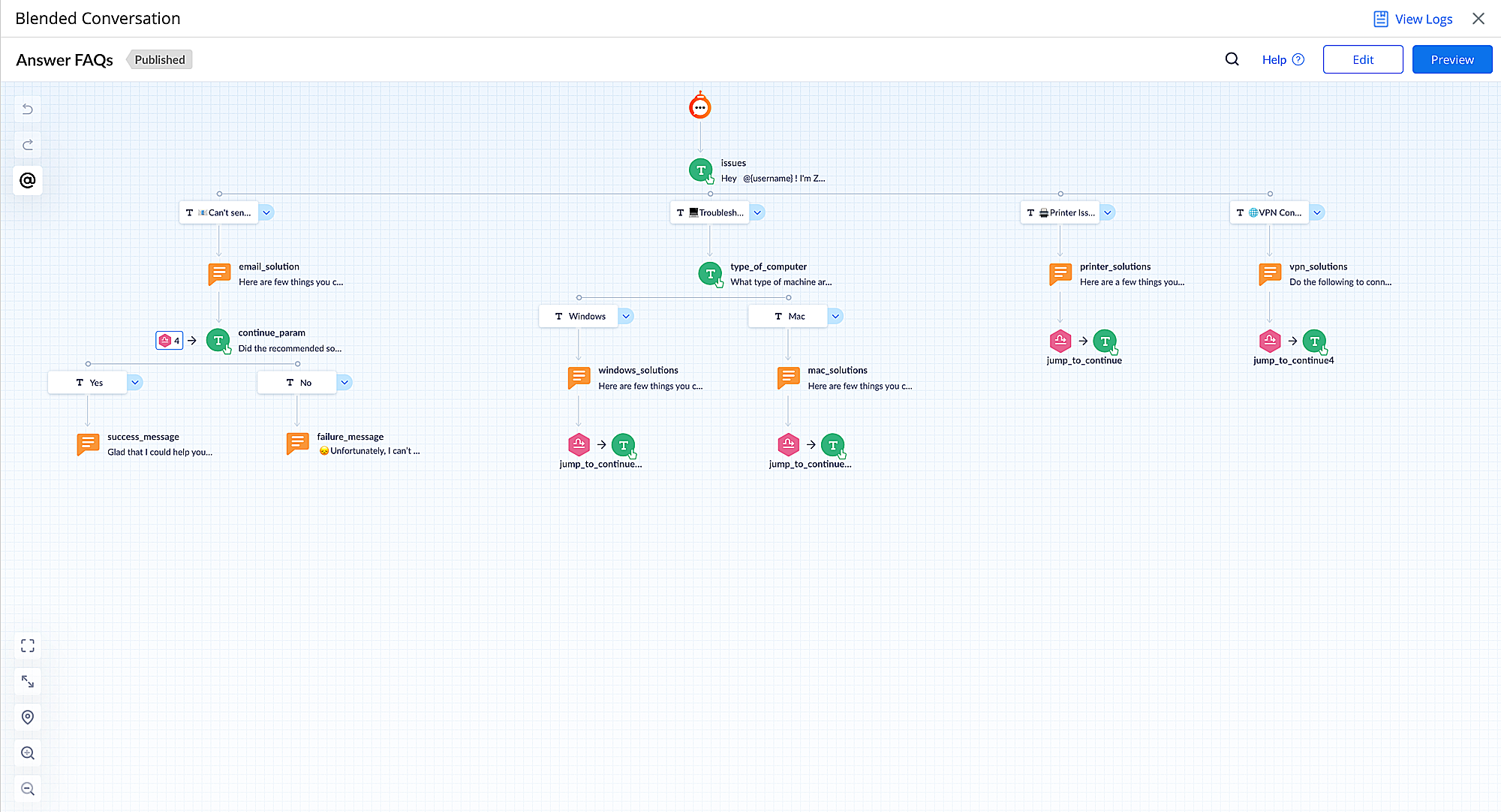1501x812 pixels.
Task: Expand the Yes option chevron
Action: click(x=135, y=383)
